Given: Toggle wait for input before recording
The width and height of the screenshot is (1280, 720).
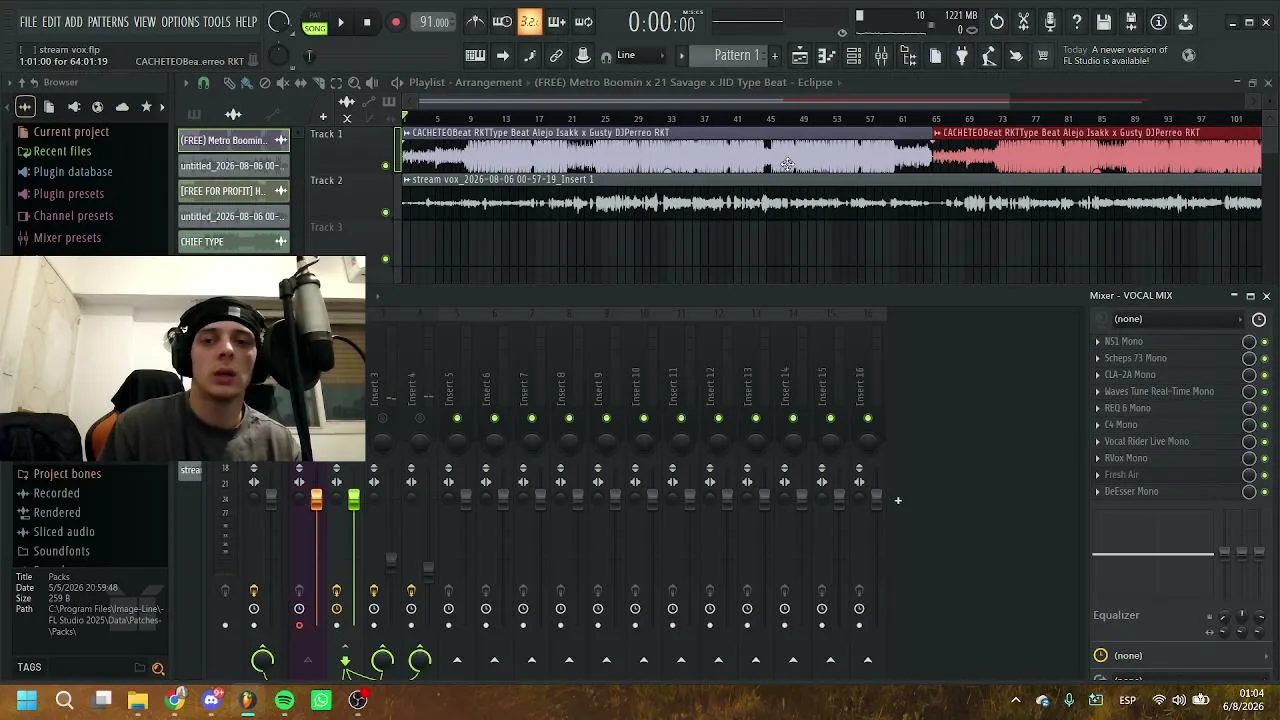Looking at the screenshot, I should pos(503,22).
